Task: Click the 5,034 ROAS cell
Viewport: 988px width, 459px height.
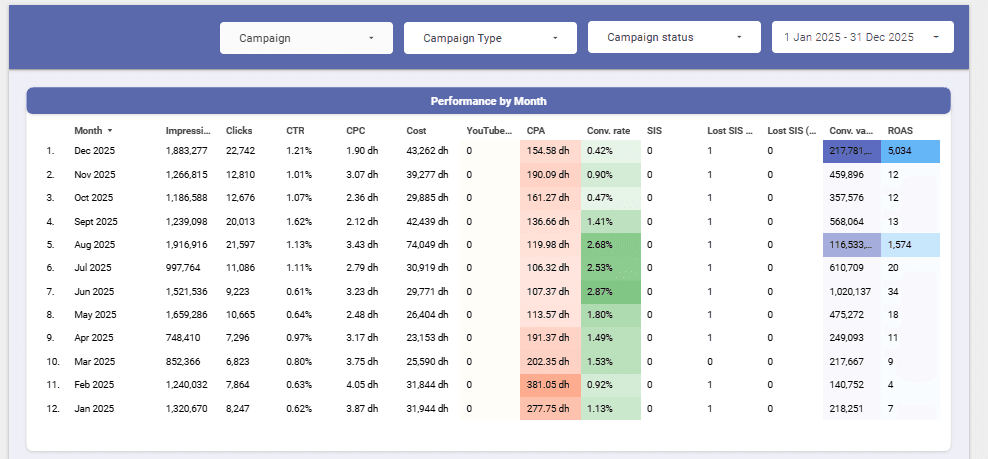Action: pos(910,151)
